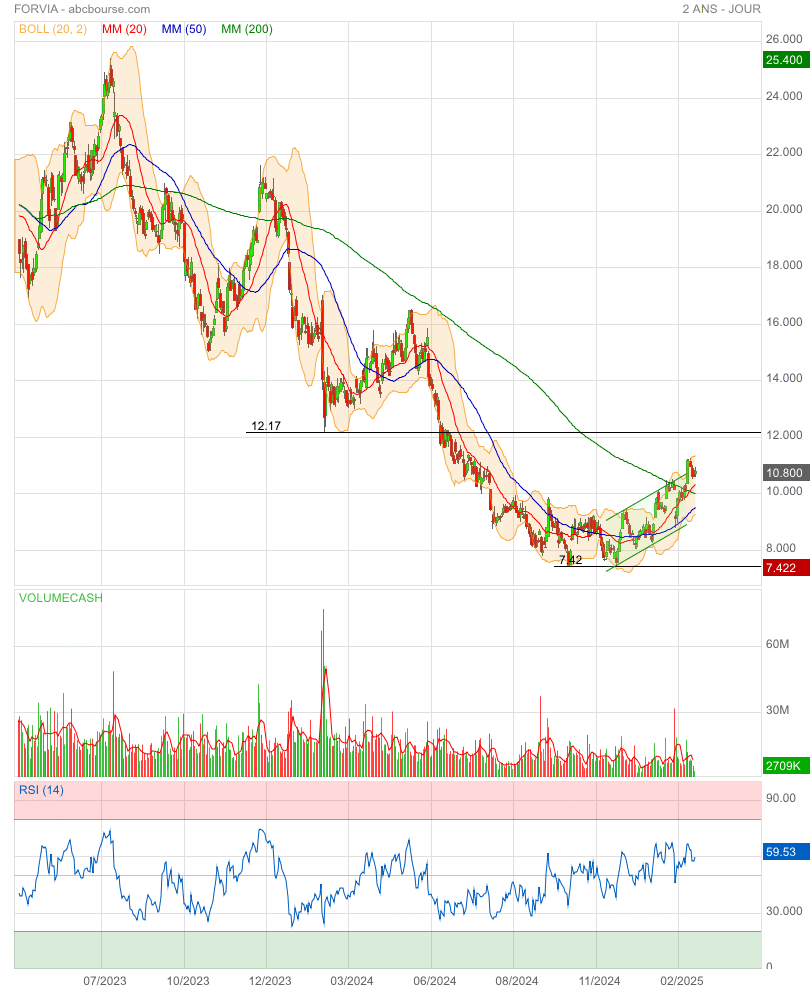Select the red MM (20) legend label
810x991 pixels.
pyautogui.click(x=124, y=29)
